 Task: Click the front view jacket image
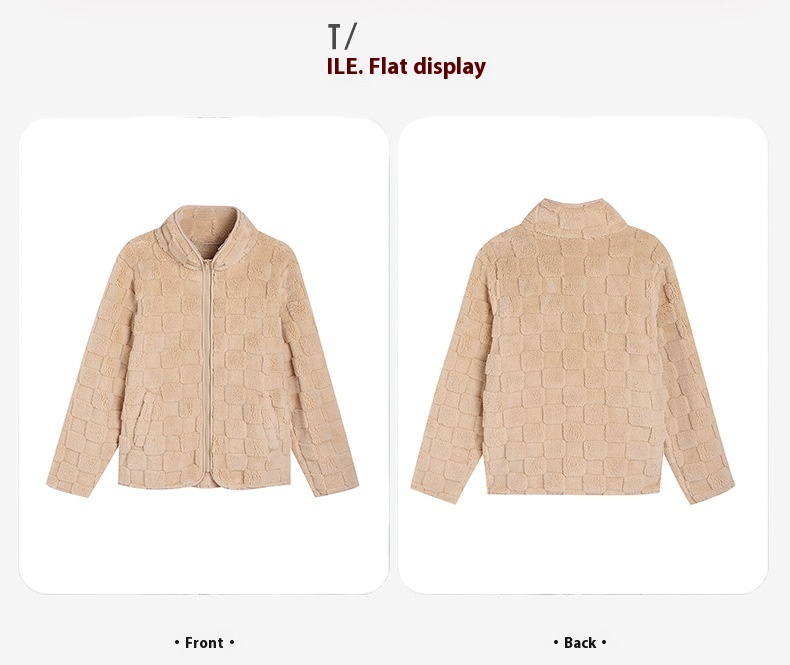(x=203, y=351)
